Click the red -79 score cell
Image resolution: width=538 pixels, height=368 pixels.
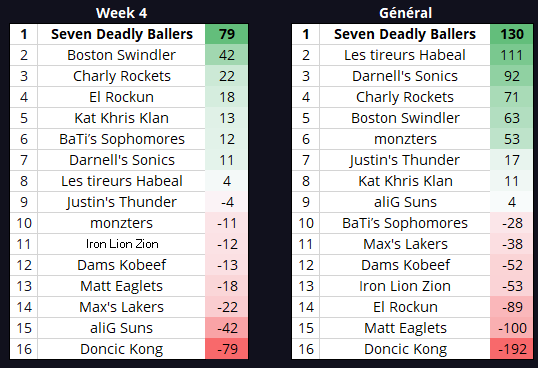point(226,349)
